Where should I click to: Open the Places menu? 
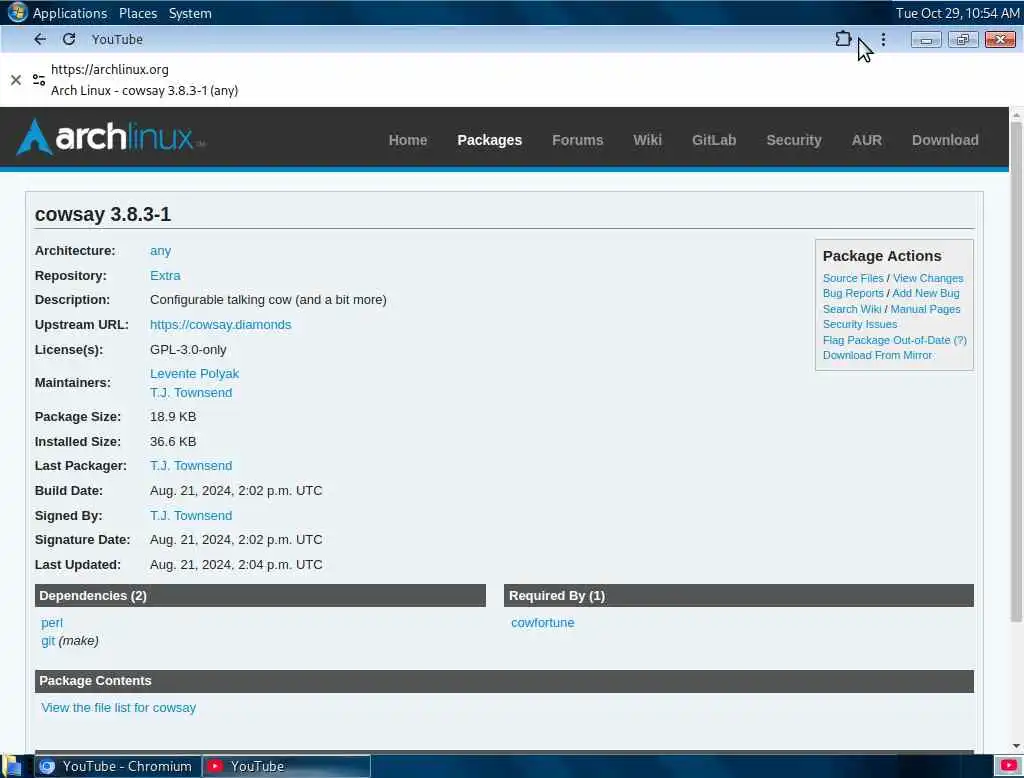(x=138, y=13)
